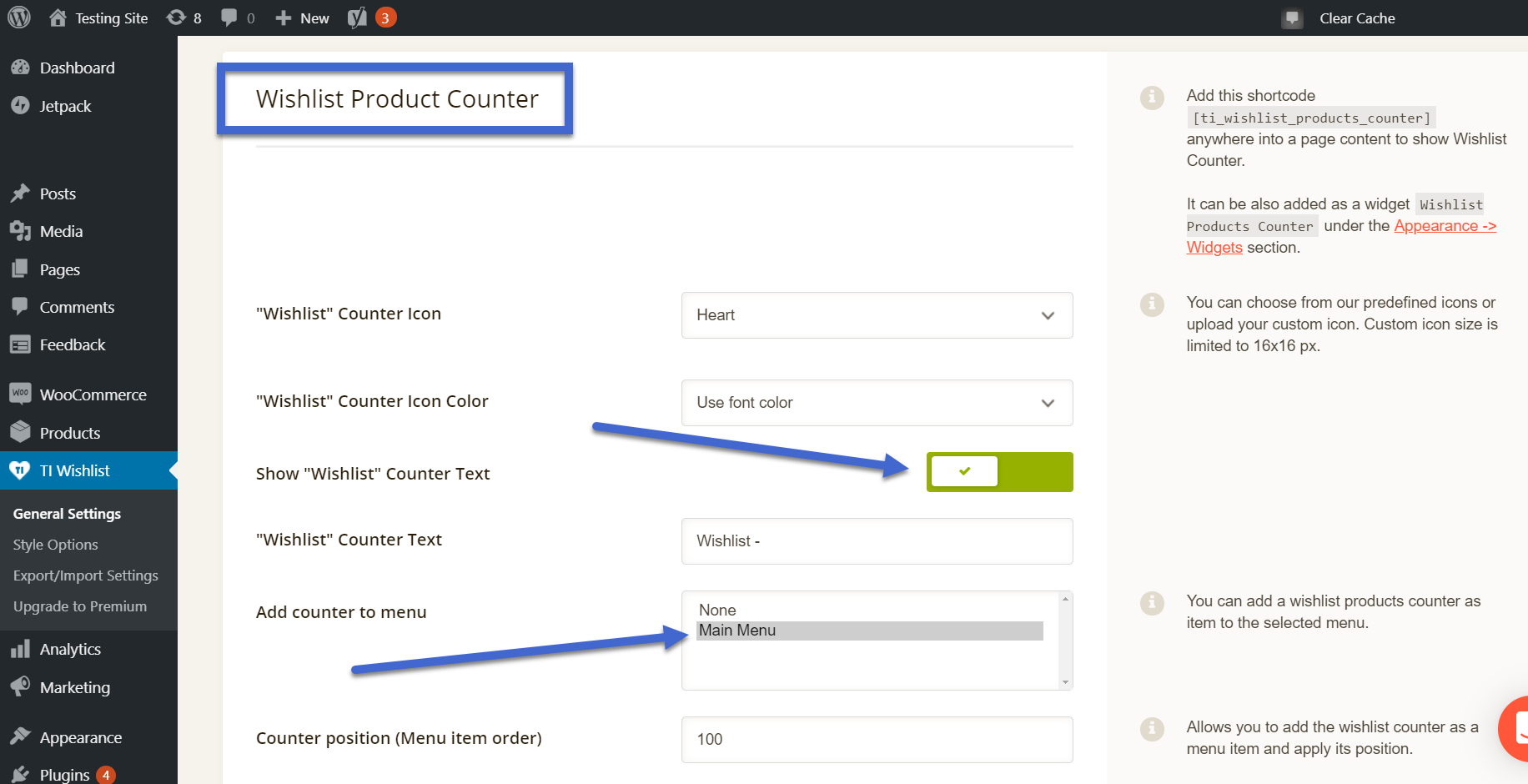Expand the Wishlist Counter Icon dropdown
This screenshot has width=1528, height=784.
click(x=877, y=315)
